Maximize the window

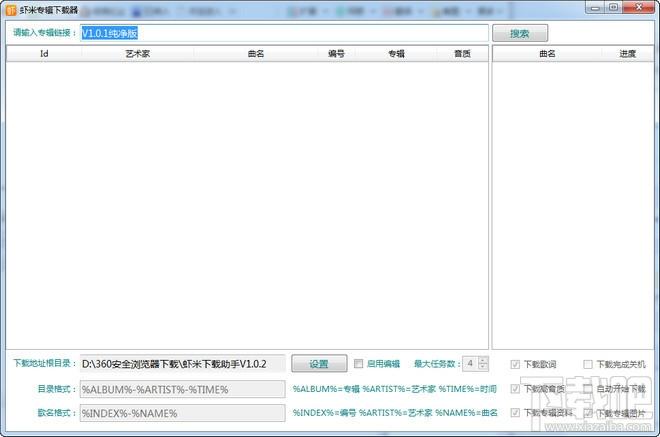point(614,8)
